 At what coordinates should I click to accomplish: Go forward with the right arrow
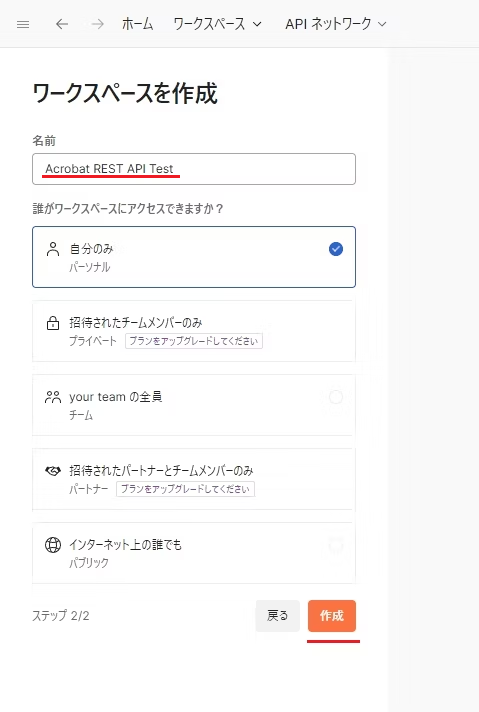(97, 24)
